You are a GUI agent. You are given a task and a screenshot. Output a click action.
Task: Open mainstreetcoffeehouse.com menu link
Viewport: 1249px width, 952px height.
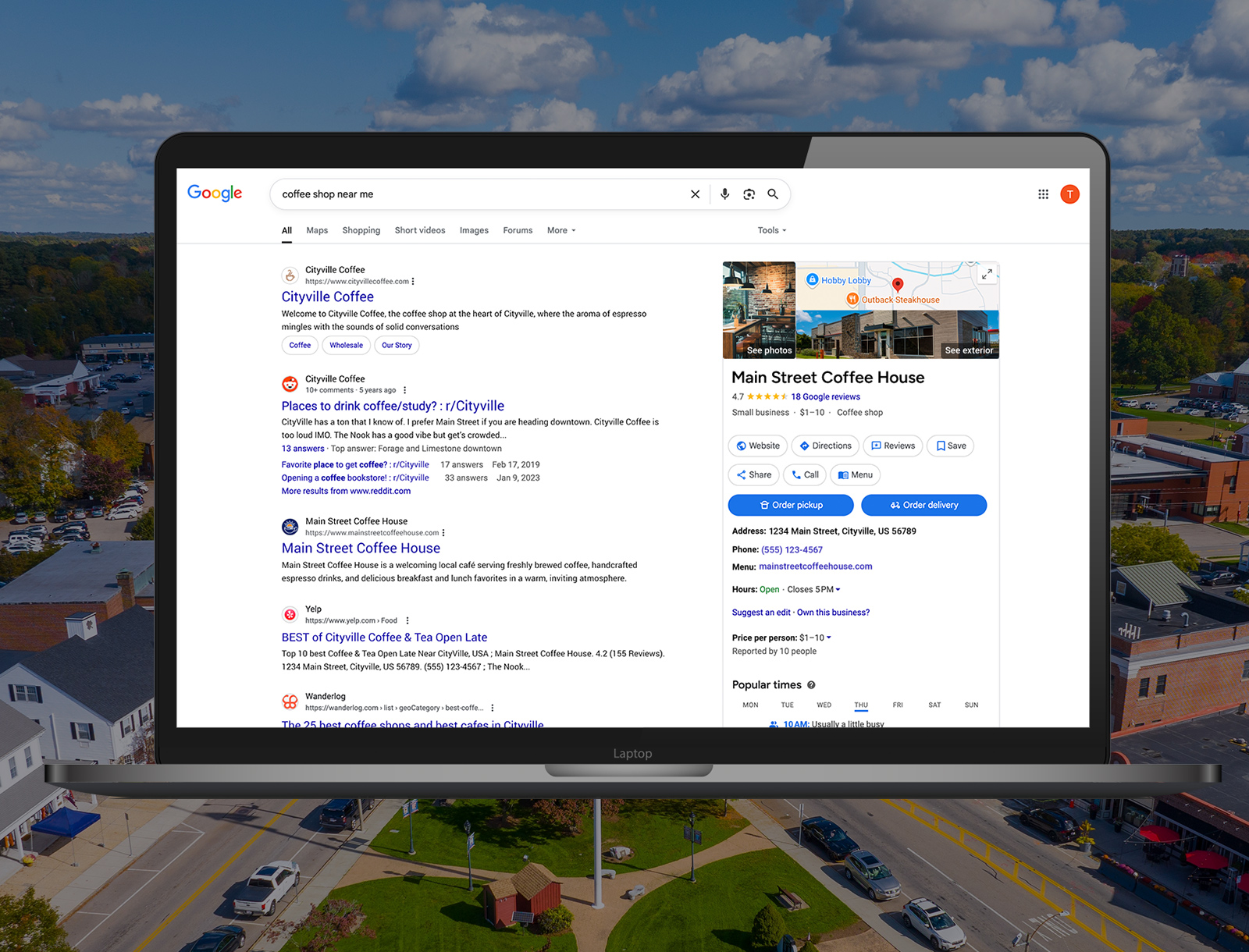pos(816,567)
